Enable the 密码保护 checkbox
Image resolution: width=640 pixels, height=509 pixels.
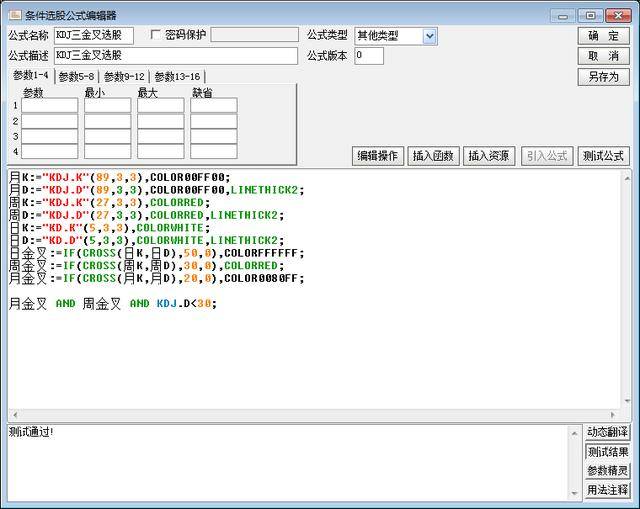tap(156, 35)
